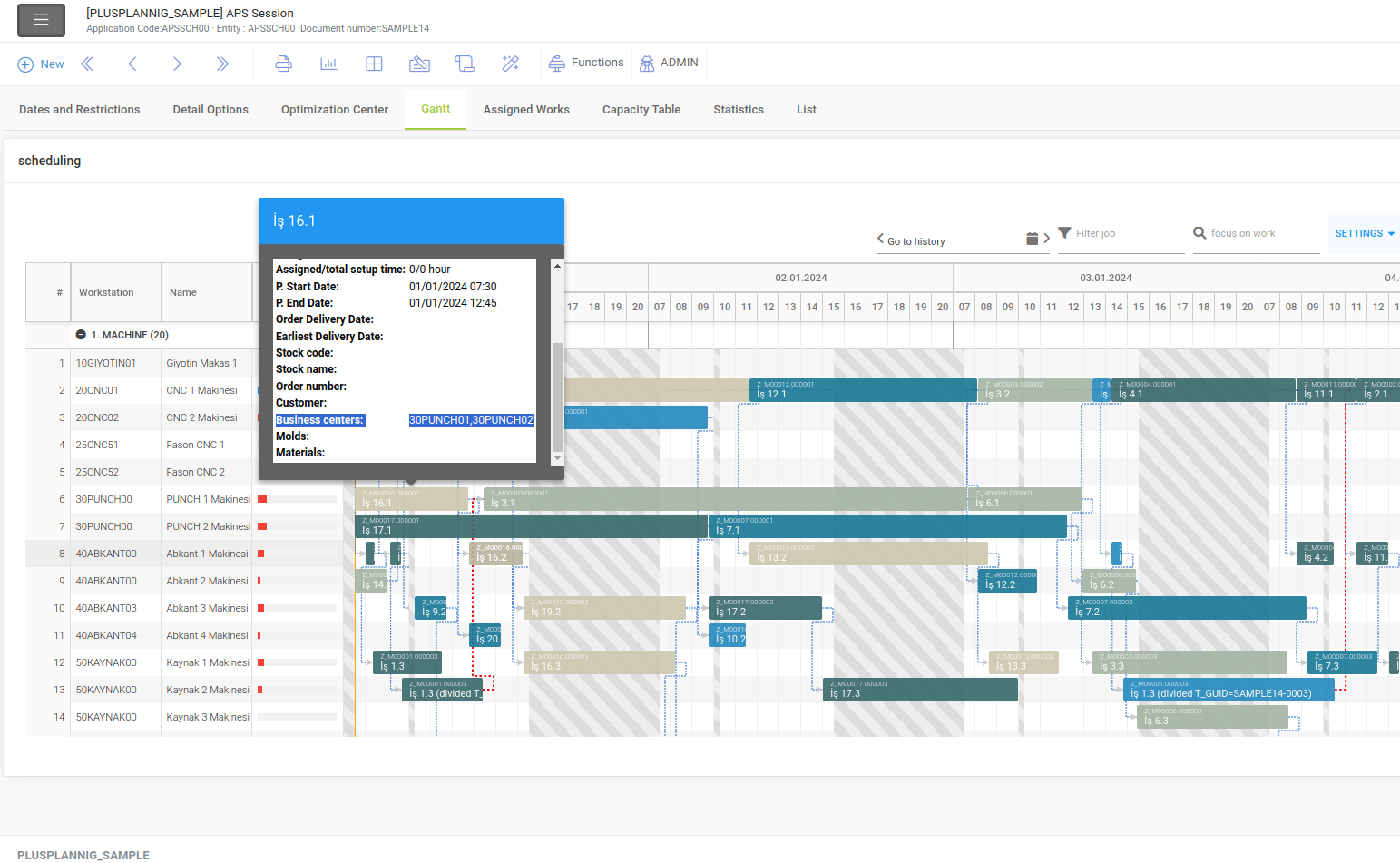Open the Functions menu
1400x863 pixels.
586,63
